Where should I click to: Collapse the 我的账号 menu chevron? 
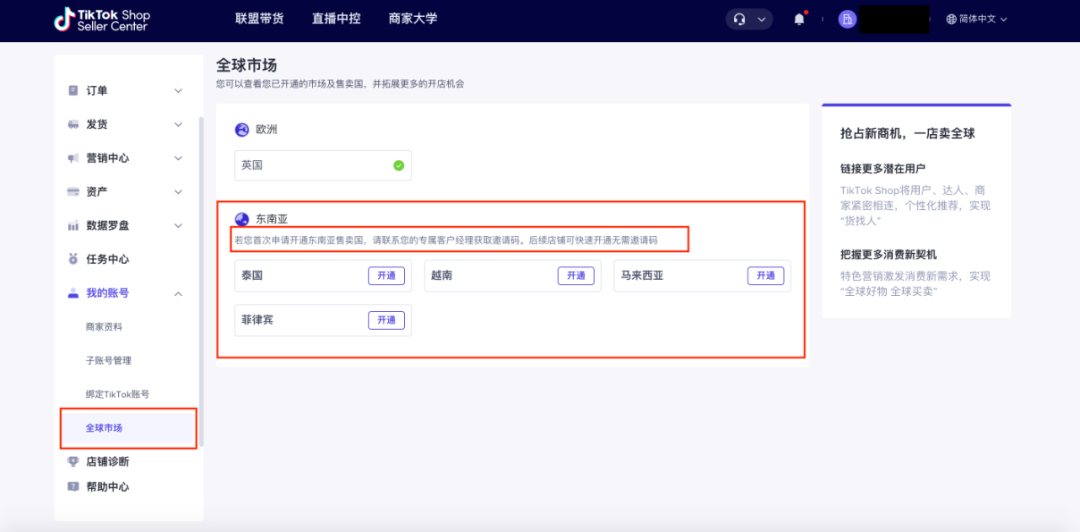178,293
